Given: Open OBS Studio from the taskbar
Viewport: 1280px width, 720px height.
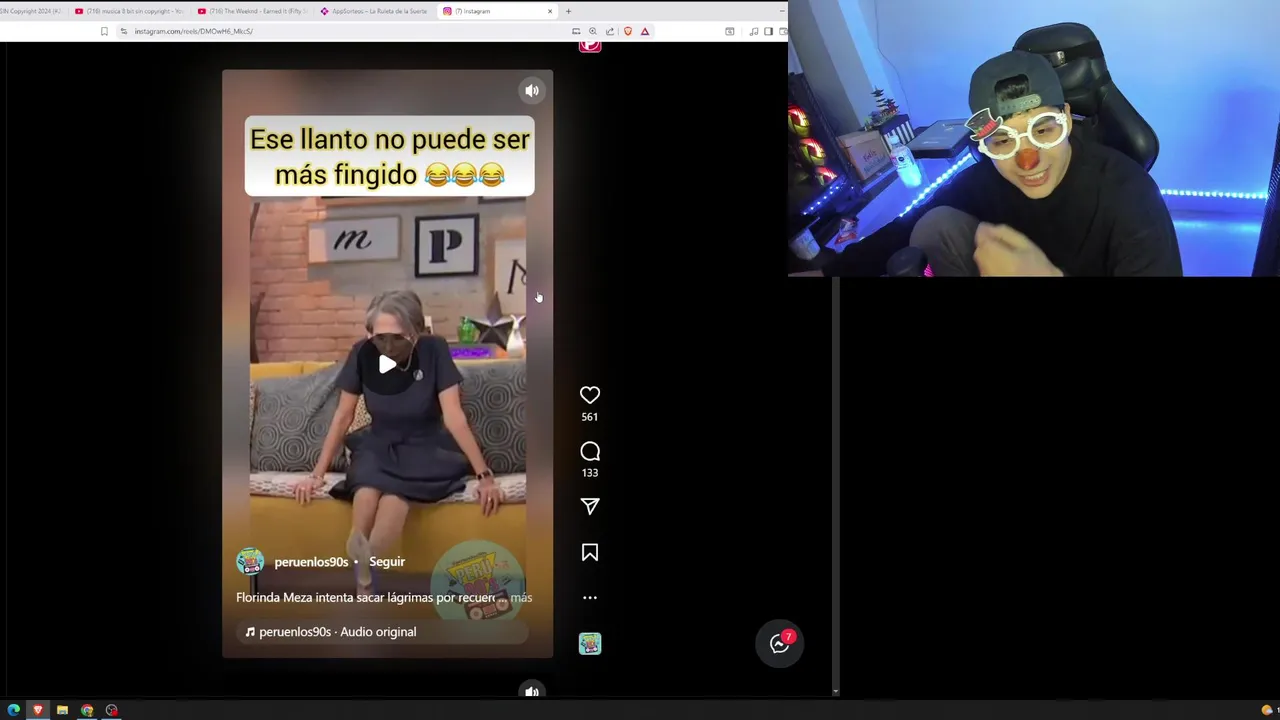Looking at the screenshot, I should click(112, 710).
